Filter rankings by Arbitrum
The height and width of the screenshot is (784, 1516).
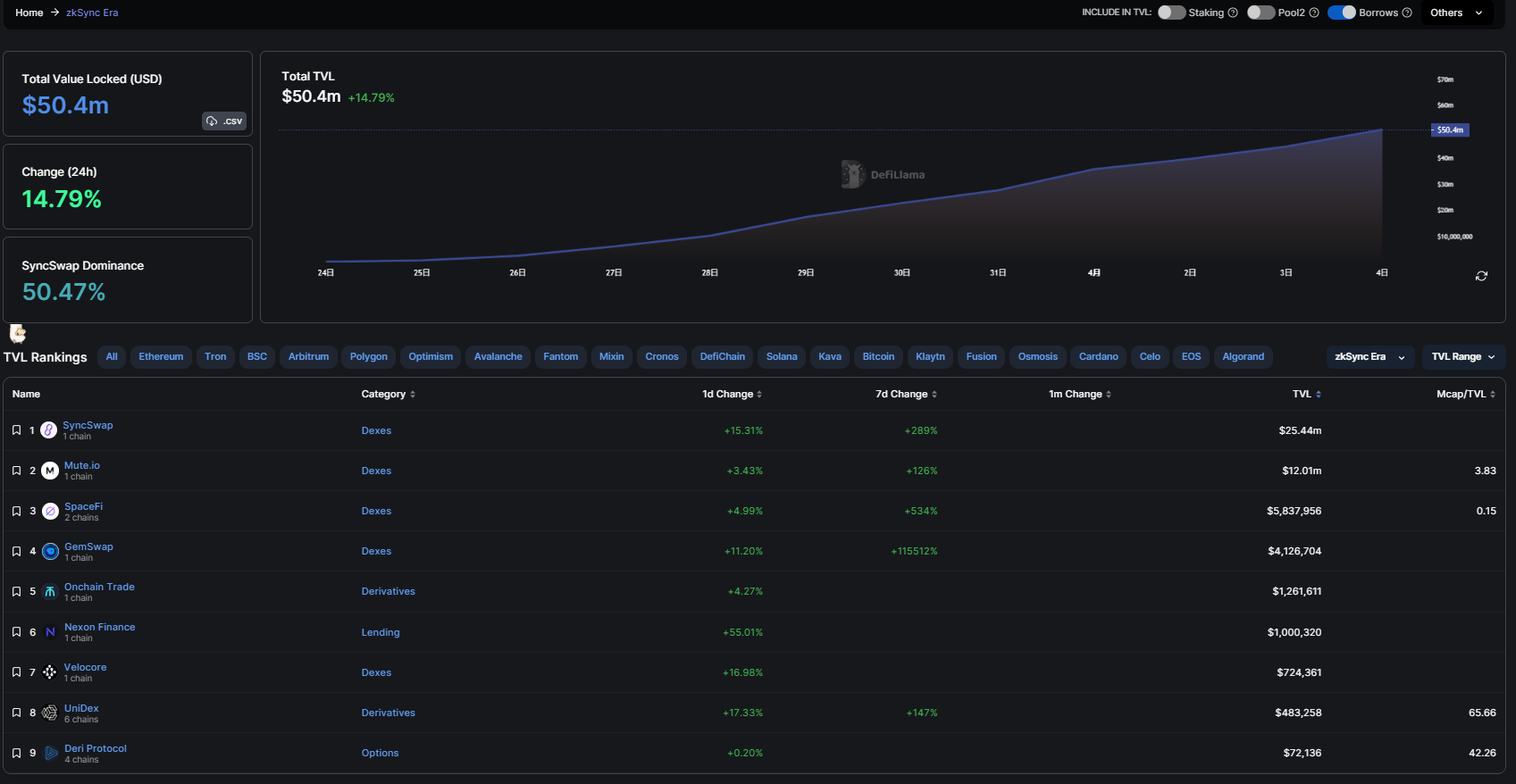point(308,357)
